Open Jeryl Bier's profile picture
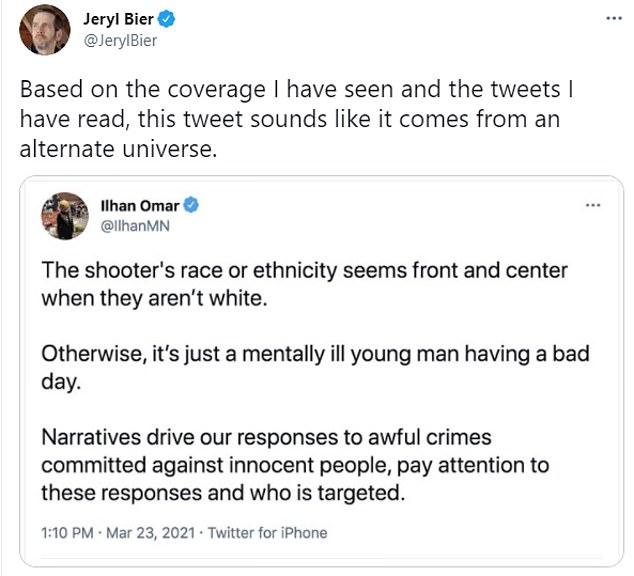Image resolution: width=634 pixels, height=576 pixels. (x=45, y=30)
